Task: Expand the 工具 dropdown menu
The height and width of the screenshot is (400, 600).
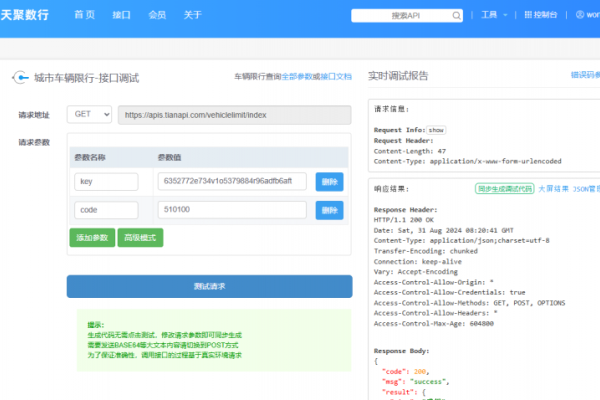Action: pyautogui.click(x=494, y=15)
